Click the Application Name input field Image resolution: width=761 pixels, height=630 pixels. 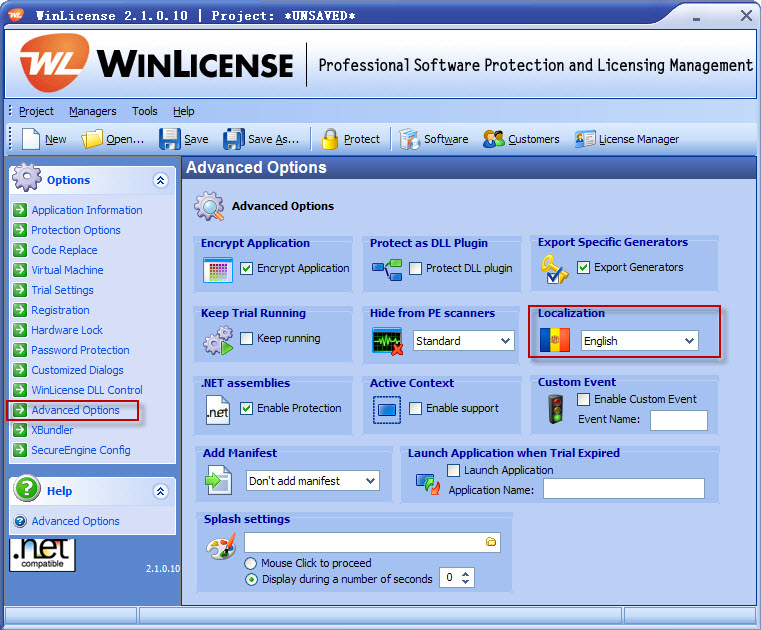623,490
